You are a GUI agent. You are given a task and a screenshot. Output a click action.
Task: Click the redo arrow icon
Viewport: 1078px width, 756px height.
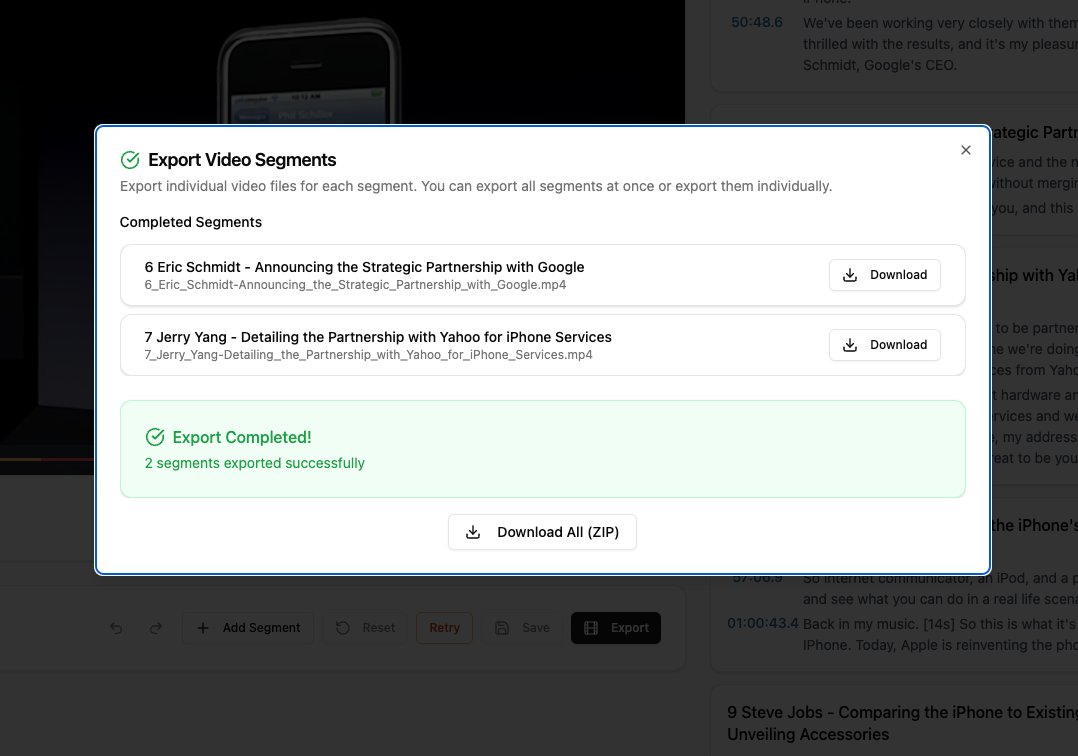156,627
